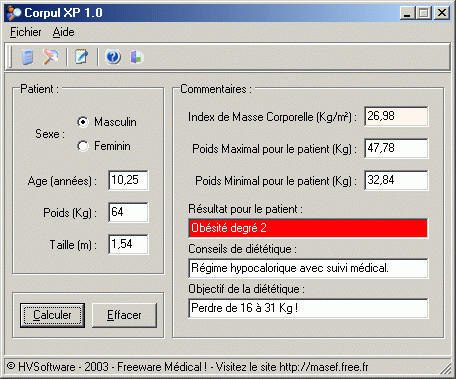Click the Poids Minimal value field

[x=396, y=180]
